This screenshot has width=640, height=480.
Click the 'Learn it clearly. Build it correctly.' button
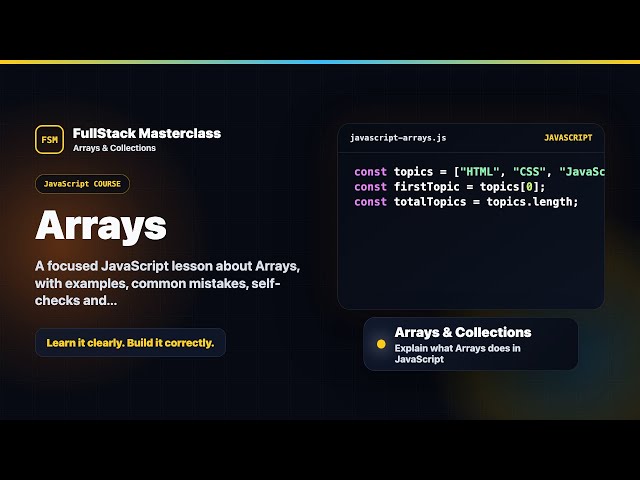click(x=130, y=343)
